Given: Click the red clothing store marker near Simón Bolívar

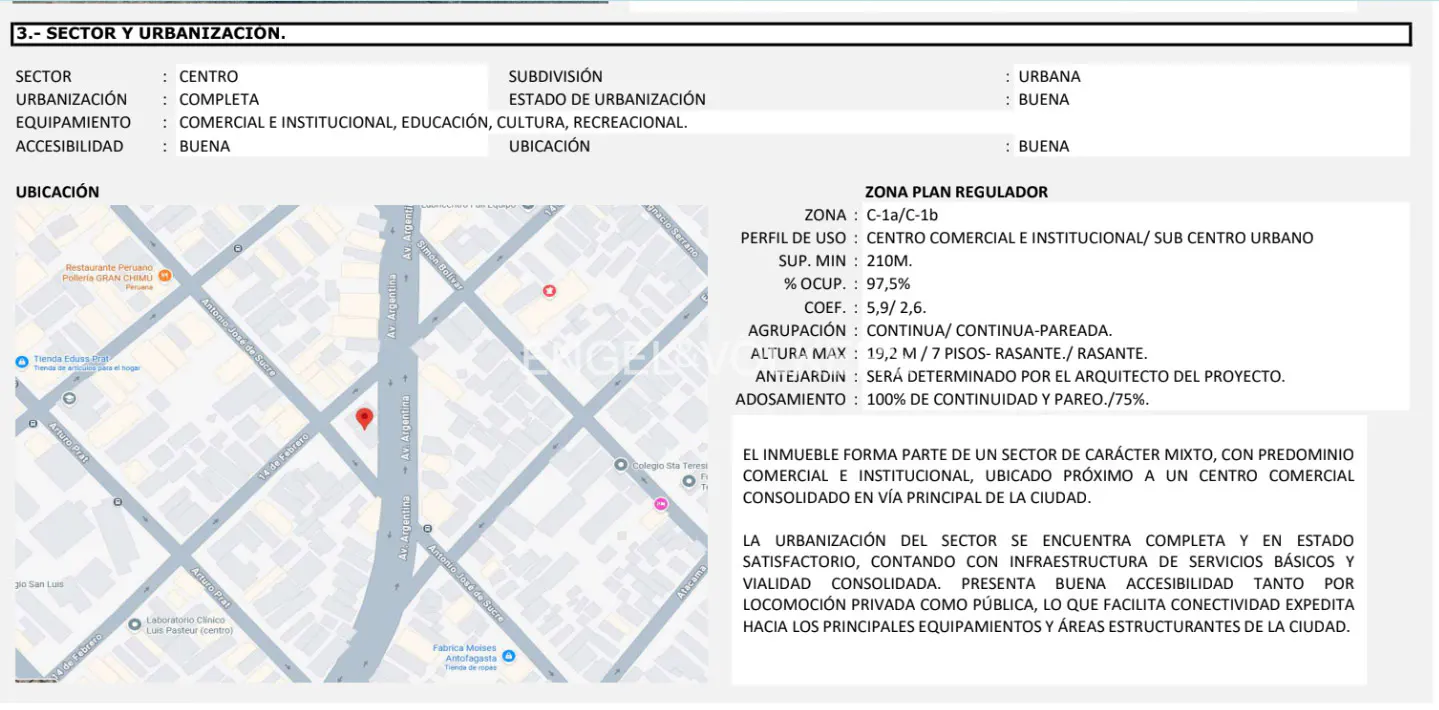Looking at the screenshot, I should tap(549, 291).
